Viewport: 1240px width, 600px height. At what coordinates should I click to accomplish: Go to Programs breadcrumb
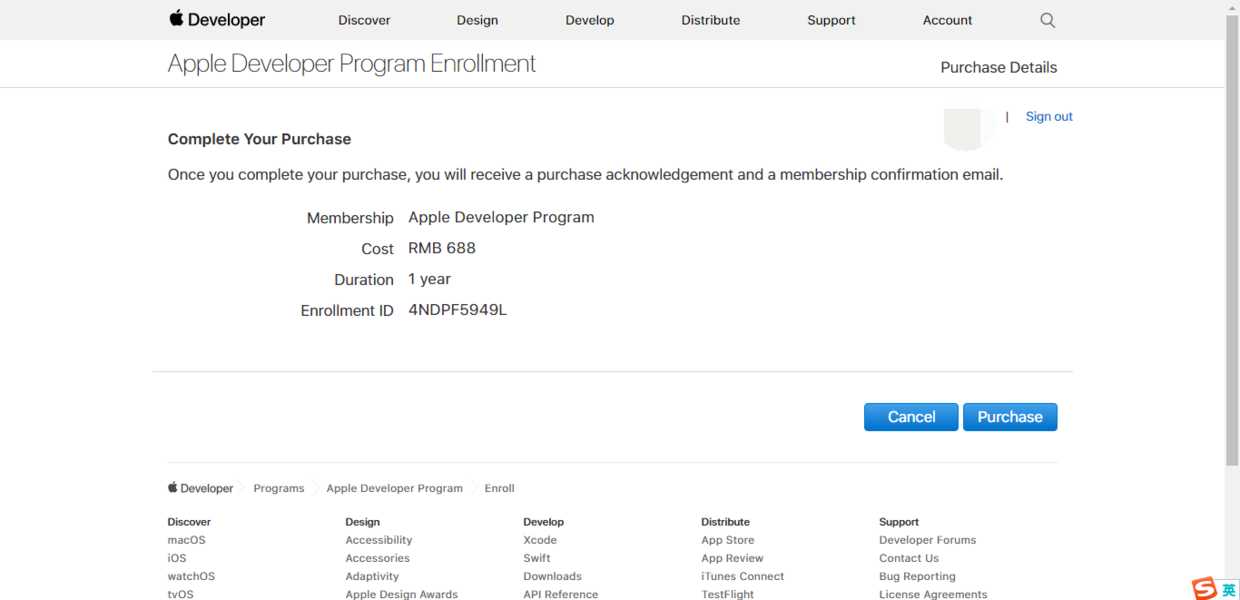(279, 488)
